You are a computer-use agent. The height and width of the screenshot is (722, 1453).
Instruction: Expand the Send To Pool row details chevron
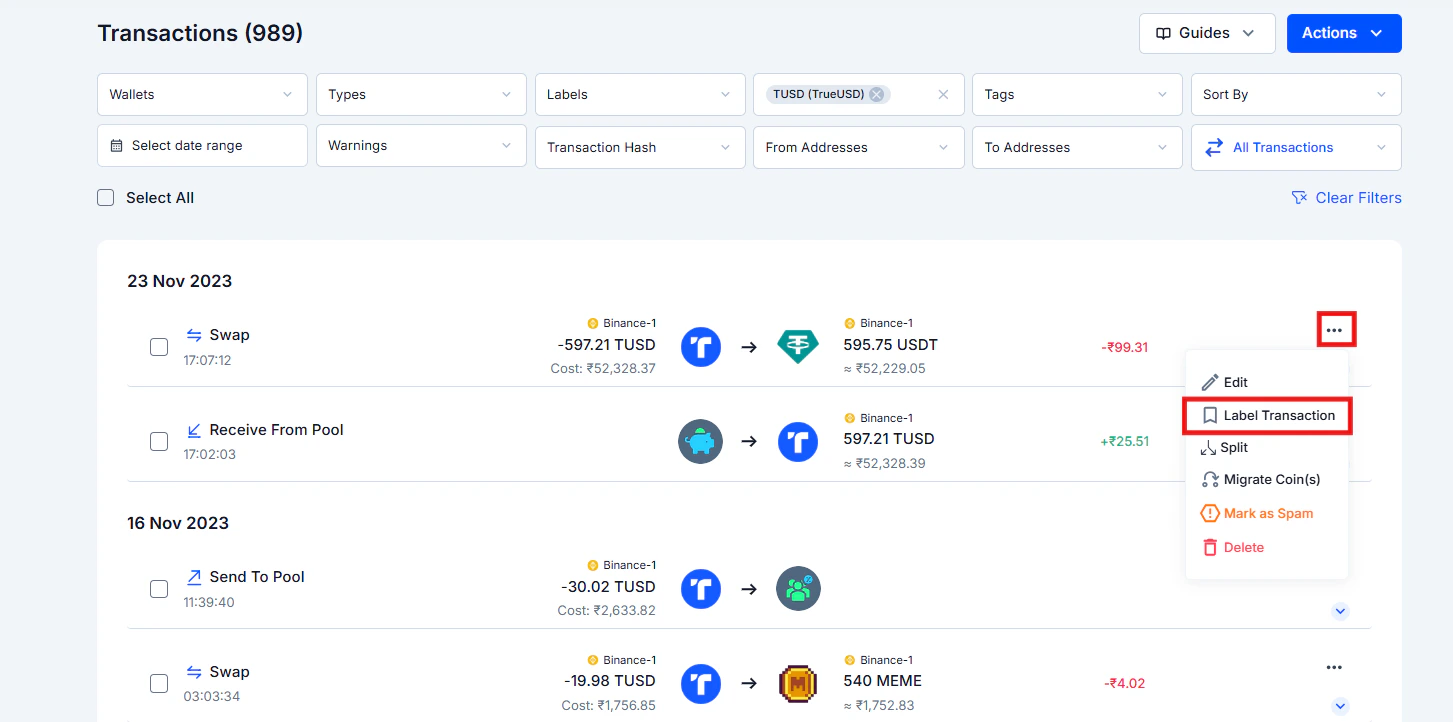point(1341,611)
